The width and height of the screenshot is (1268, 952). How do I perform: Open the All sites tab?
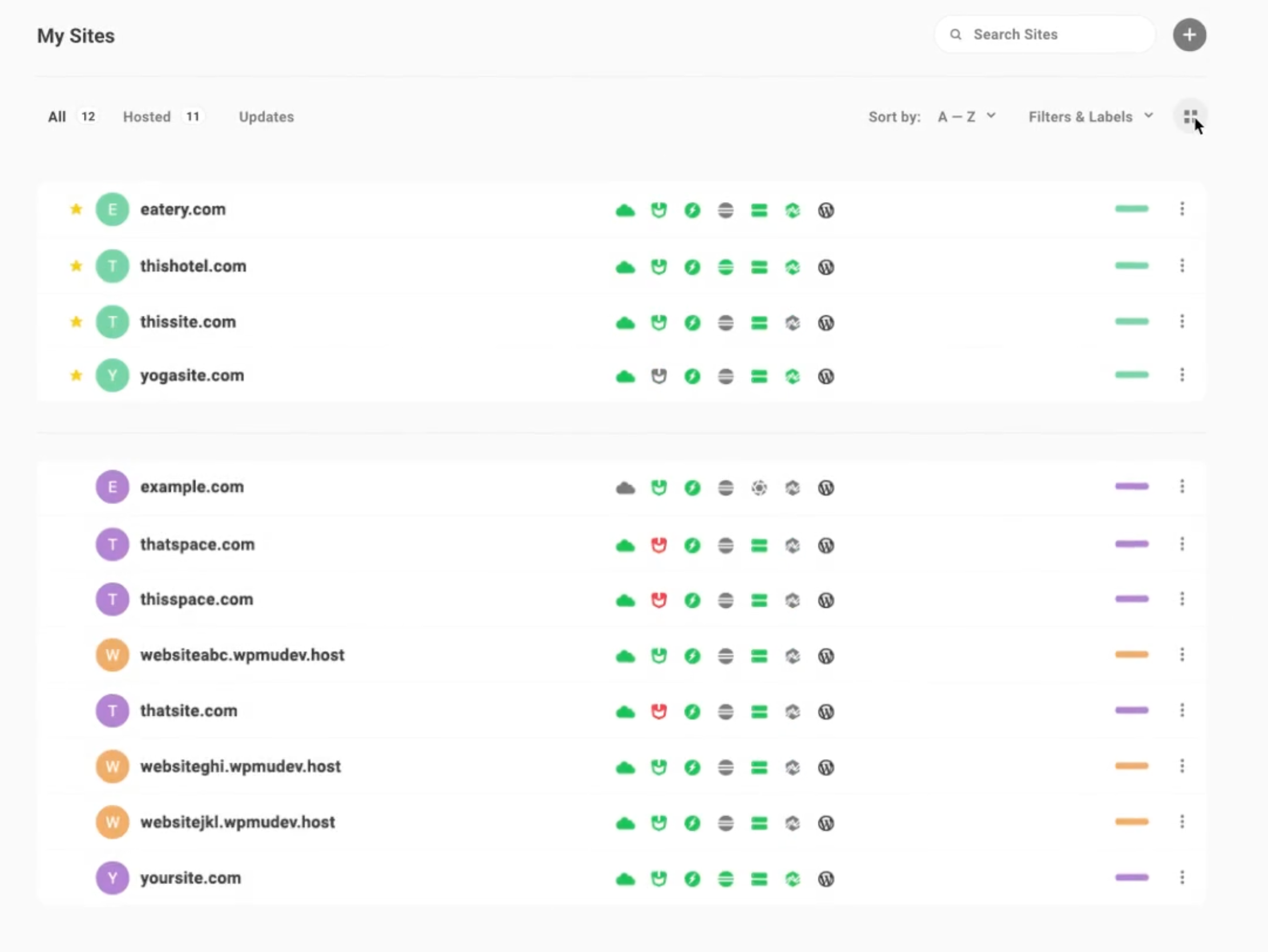56,117
